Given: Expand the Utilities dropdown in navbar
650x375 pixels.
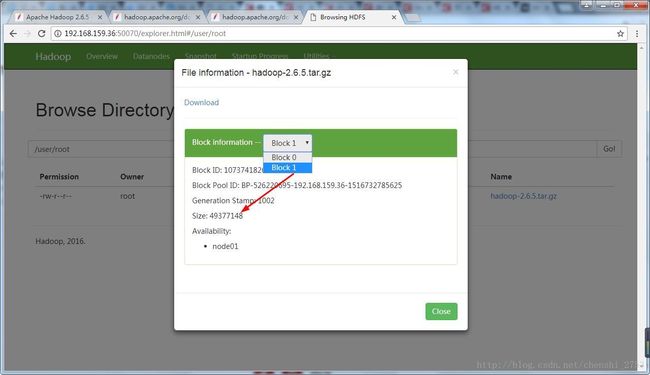Looking at the screenshot, I should coord(319,56).
